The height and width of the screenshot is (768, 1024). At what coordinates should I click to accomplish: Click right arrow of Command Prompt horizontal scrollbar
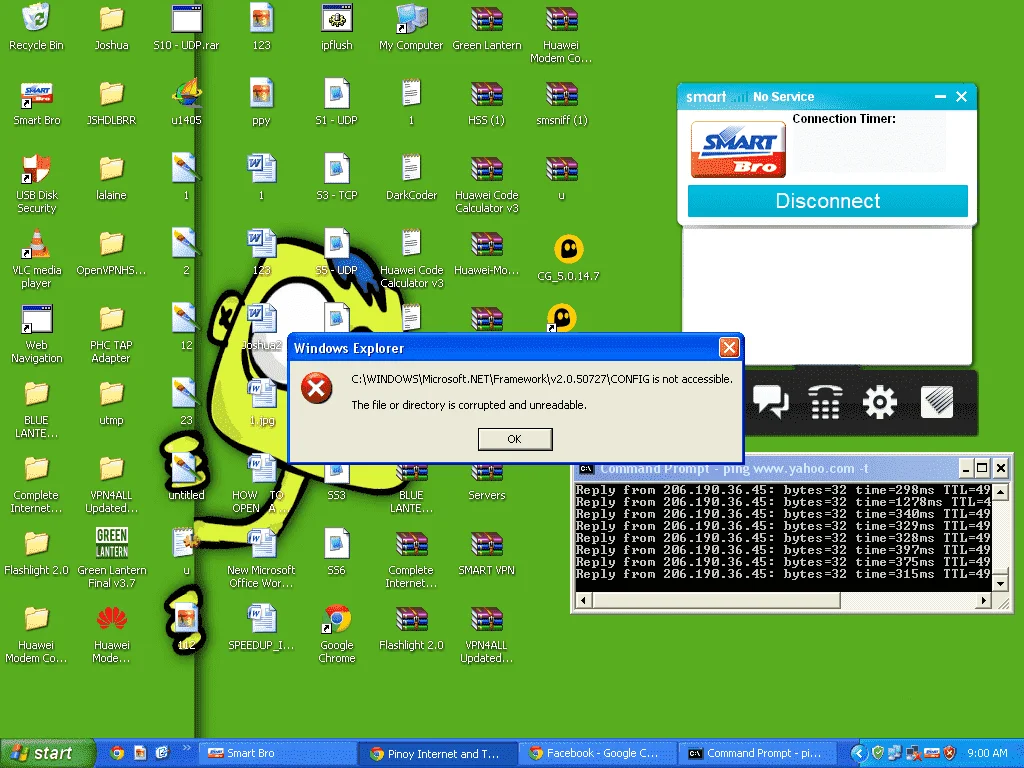pyautogui.click(x=984, y=600)
